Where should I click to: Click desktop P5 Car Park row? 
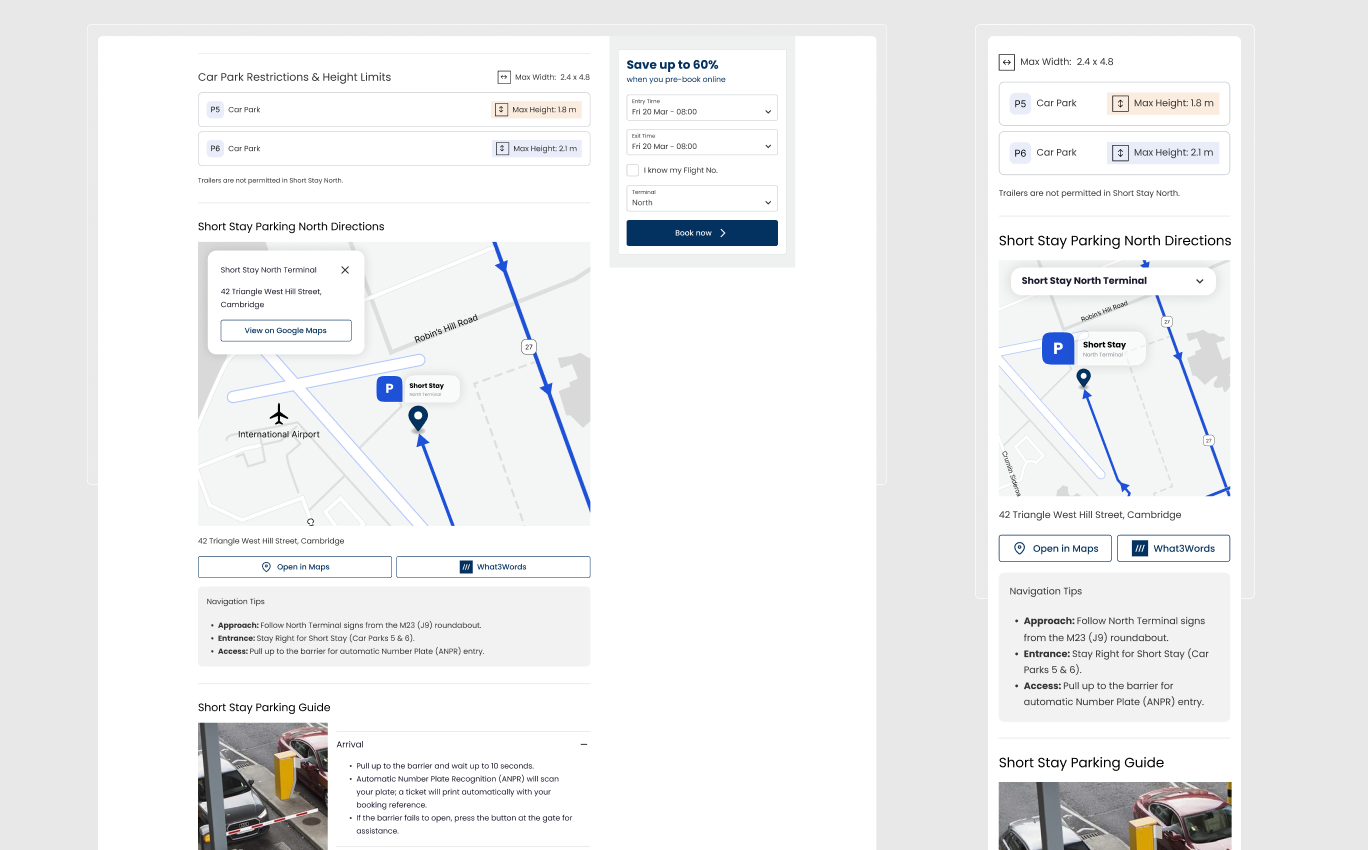pyautogui.click(x=394, y=110)
